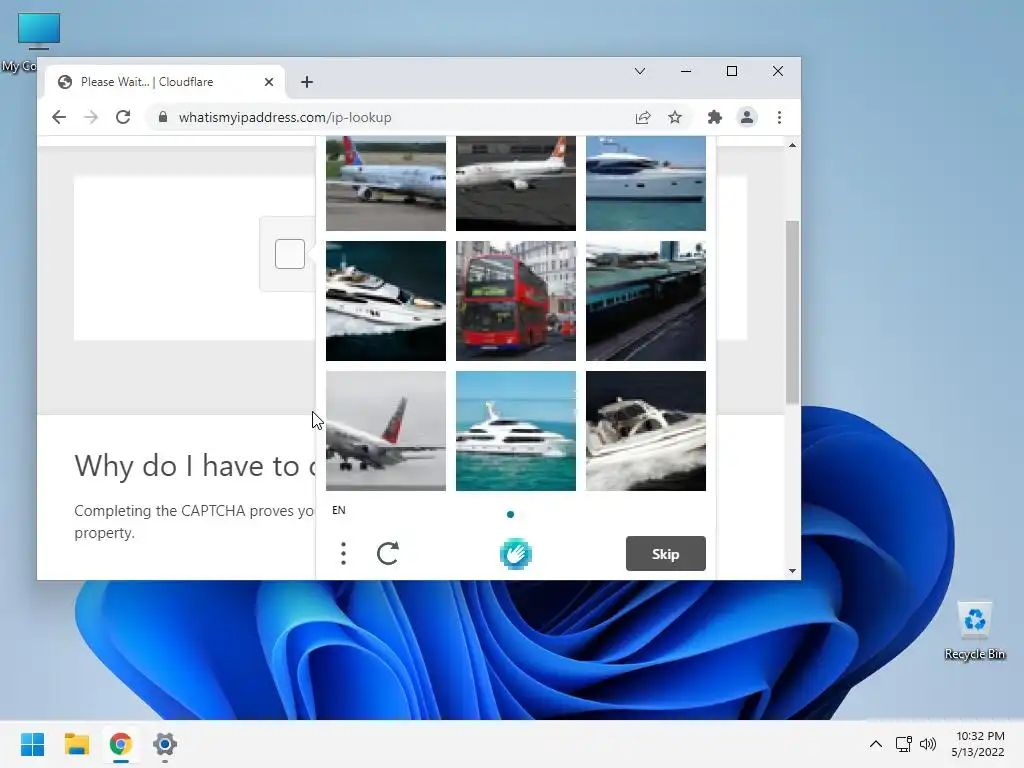Screen dimensions: 1024x768
Task: Refresh the captcha challenge images
Action: 388,554
